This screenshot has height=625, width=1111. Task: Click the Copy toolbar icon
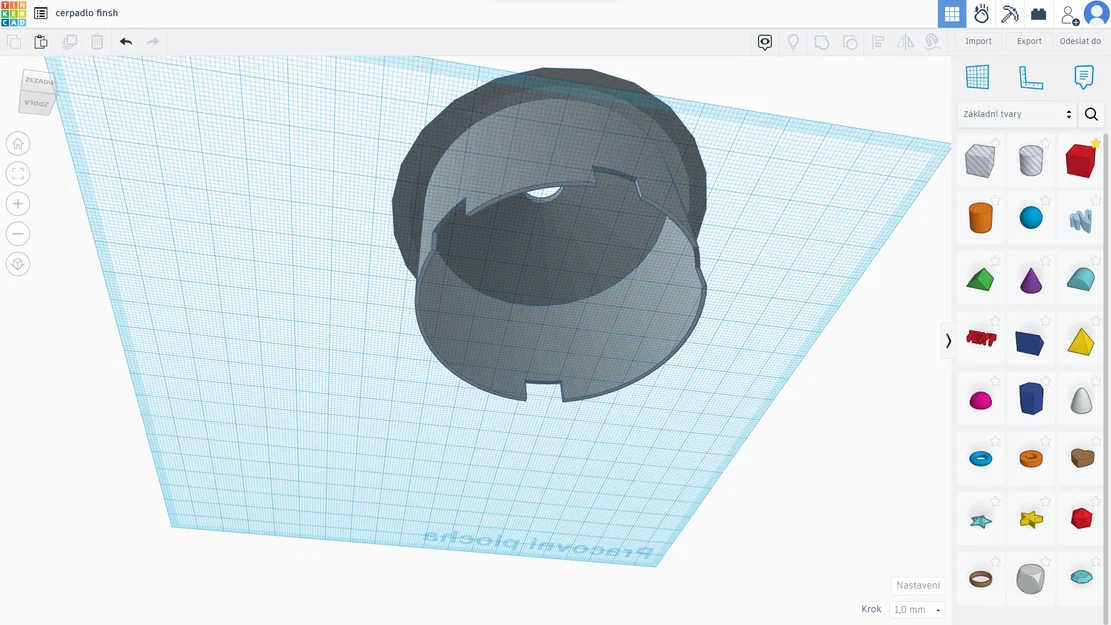tap(13, 42)
